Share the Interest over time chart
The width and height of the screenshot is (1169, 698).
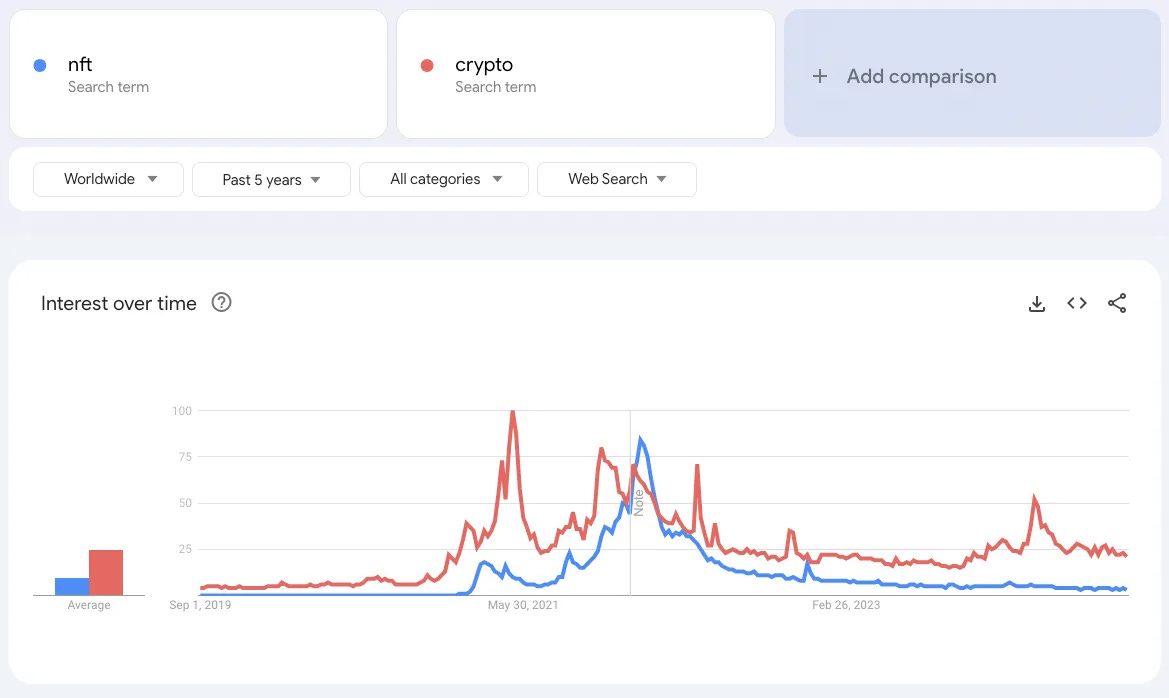[x=1117, y=304]
